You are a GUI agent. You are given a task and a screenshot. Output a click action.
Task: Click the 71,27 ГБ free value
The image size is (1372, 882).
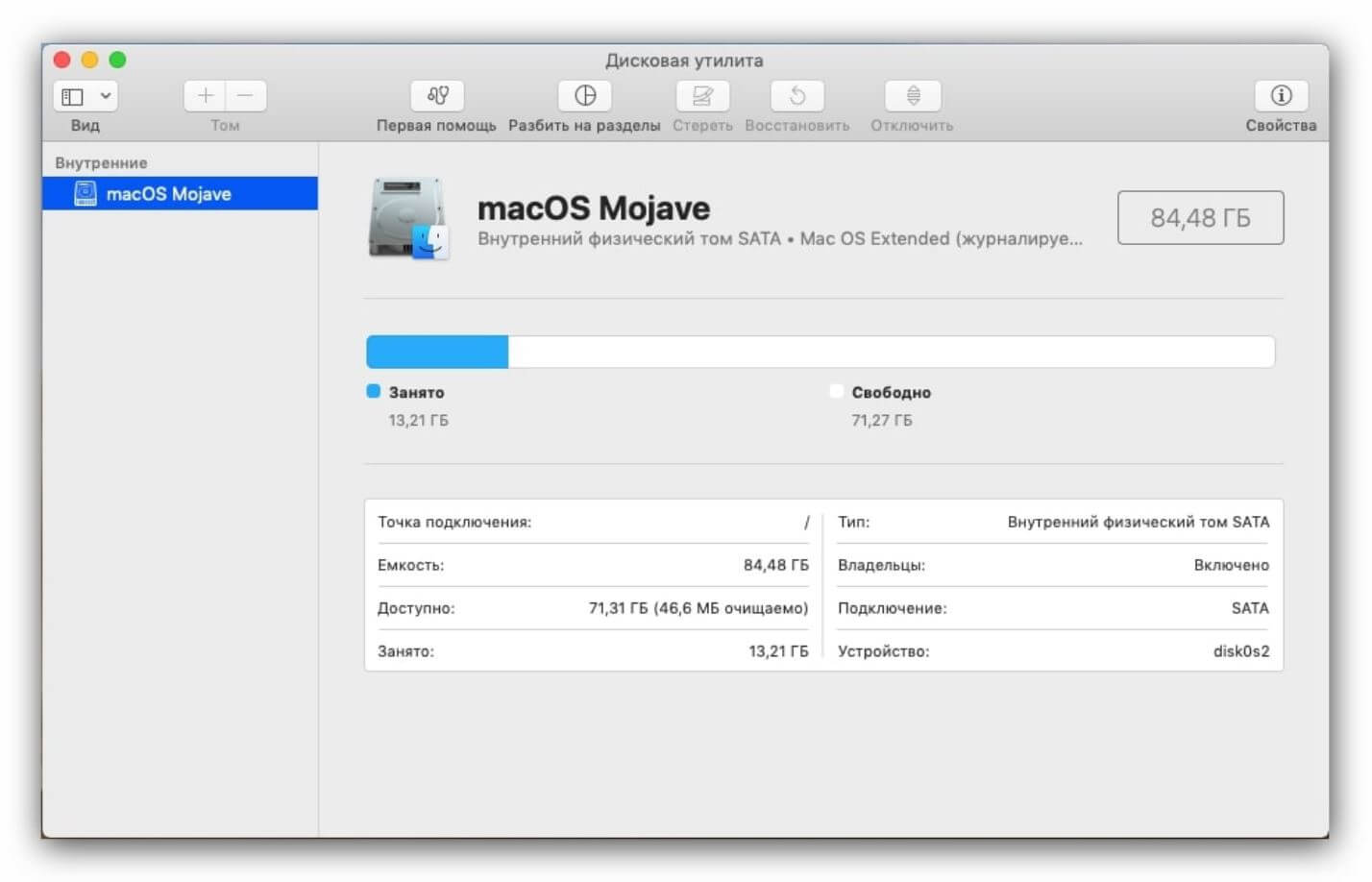click(x=882, y=420)
